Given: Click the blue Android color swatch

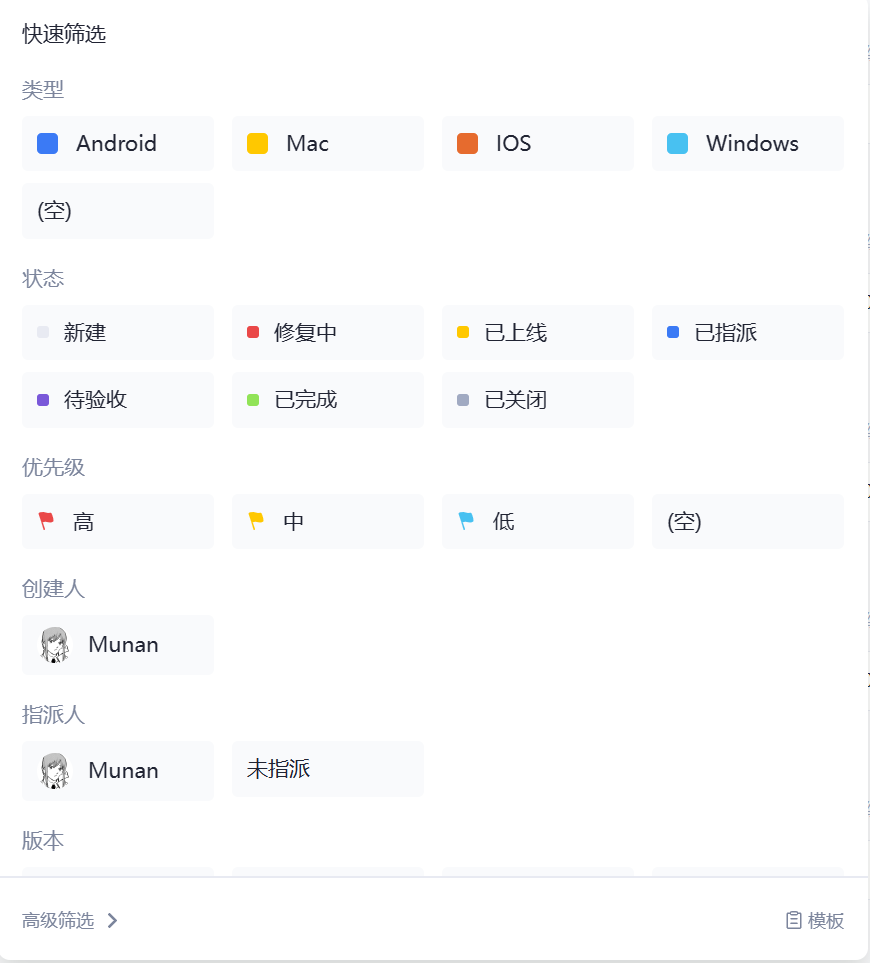Looking at the screenshot, I should coord(47,144).
